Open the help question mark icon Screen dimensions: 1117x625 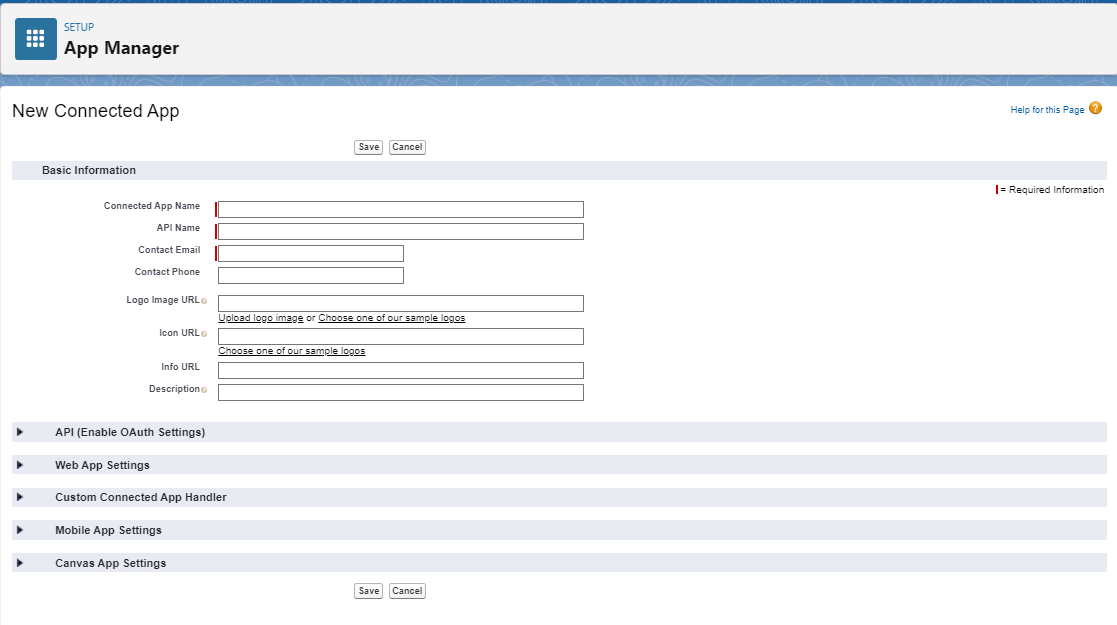1096,108
